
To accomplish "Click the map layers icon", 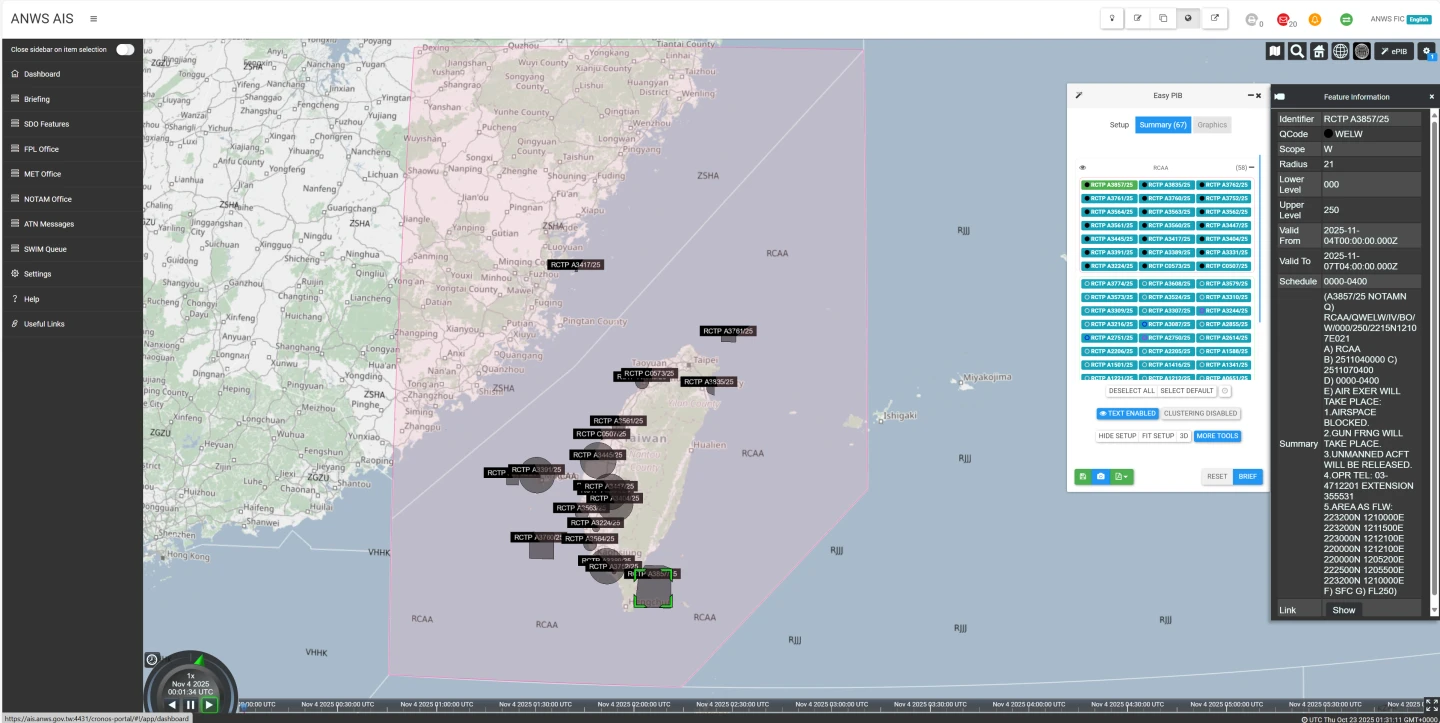I will pyautogui.click(x=1275, y=51).
